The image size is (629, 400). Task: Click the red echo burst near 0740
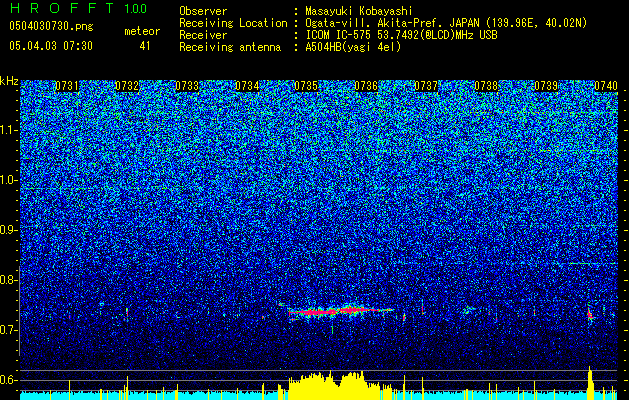[590, 315]
